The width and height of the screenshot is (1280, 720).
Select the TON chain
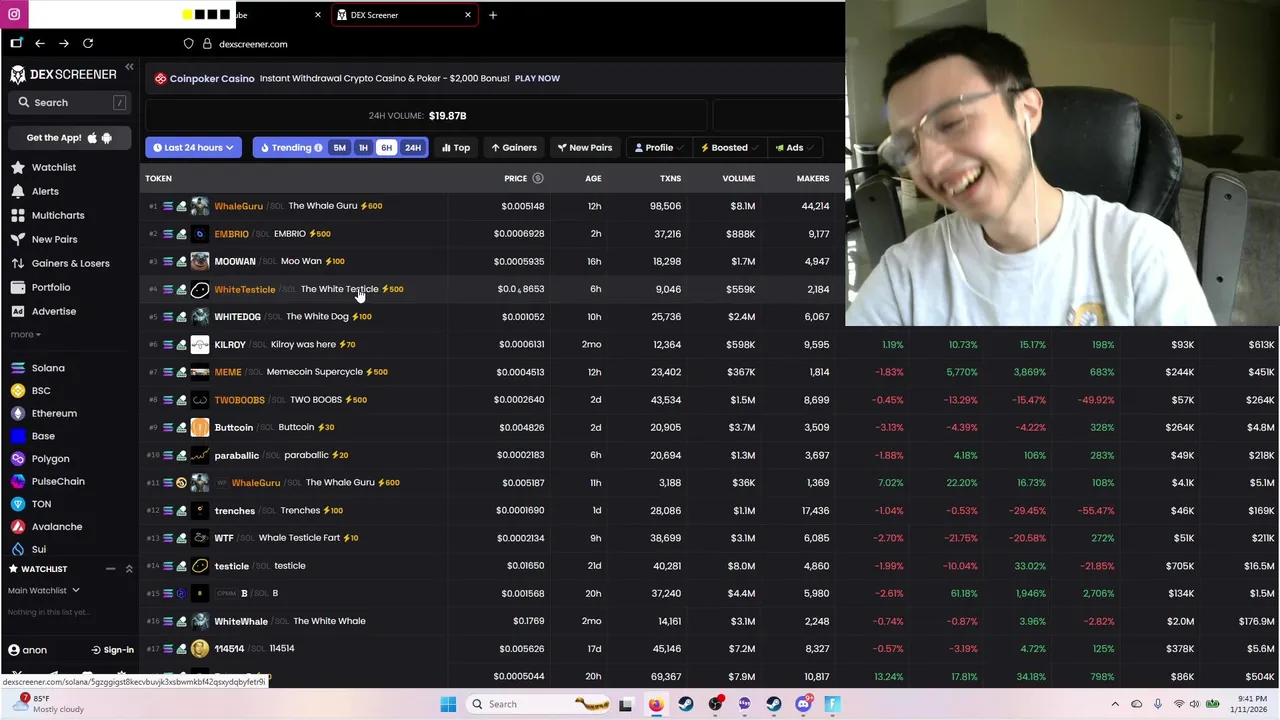(x=41, y=504)
